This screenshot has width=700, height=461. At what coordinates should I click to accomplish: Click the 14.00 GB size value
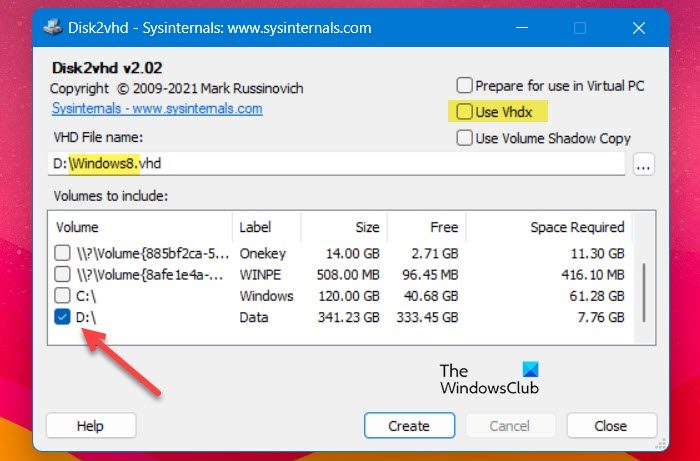tap(353, 253)
